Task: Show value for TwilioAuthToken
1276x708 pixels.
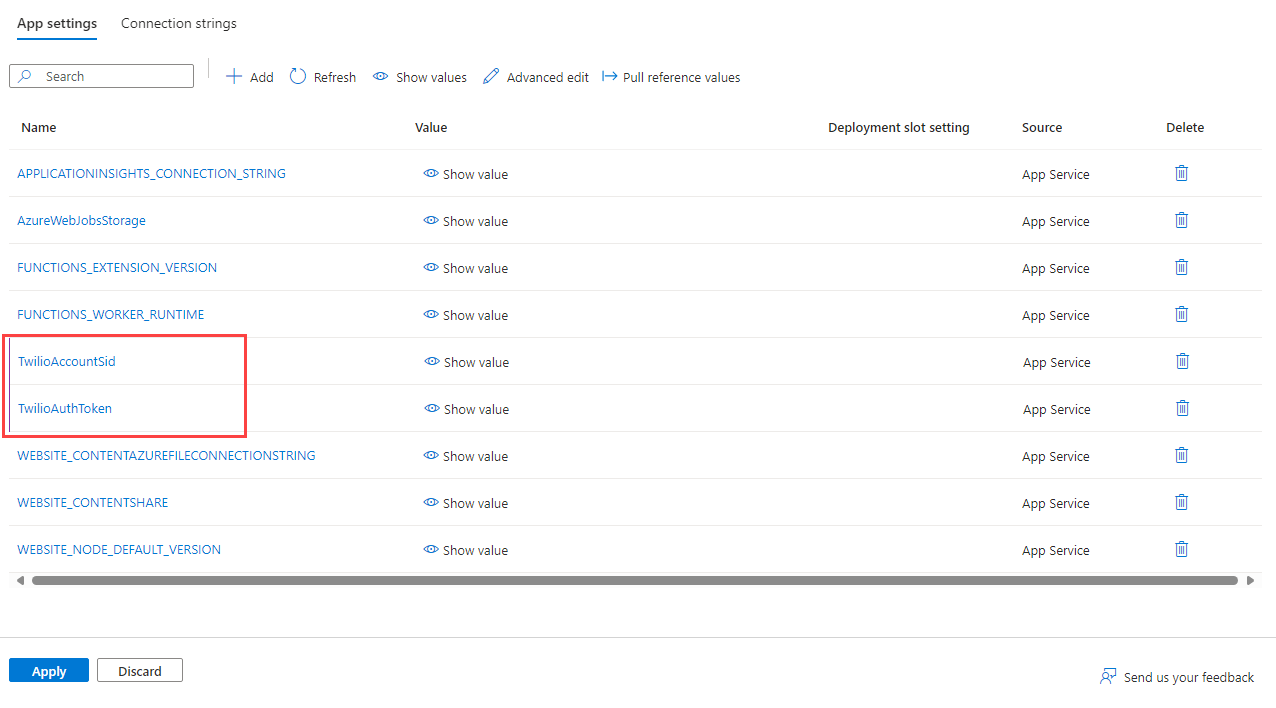Action: click(x=467, y=409)
